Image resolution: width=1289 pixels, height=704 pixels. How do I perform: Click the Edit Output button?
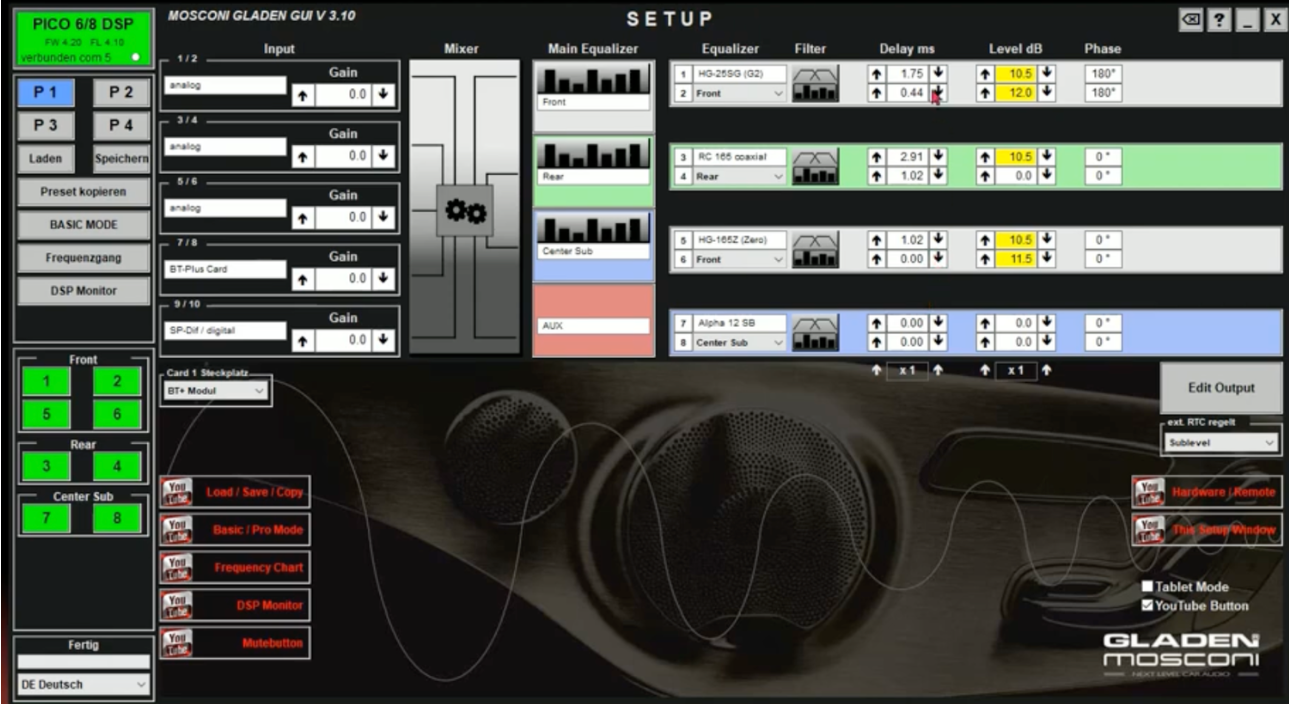point(1221,388)
